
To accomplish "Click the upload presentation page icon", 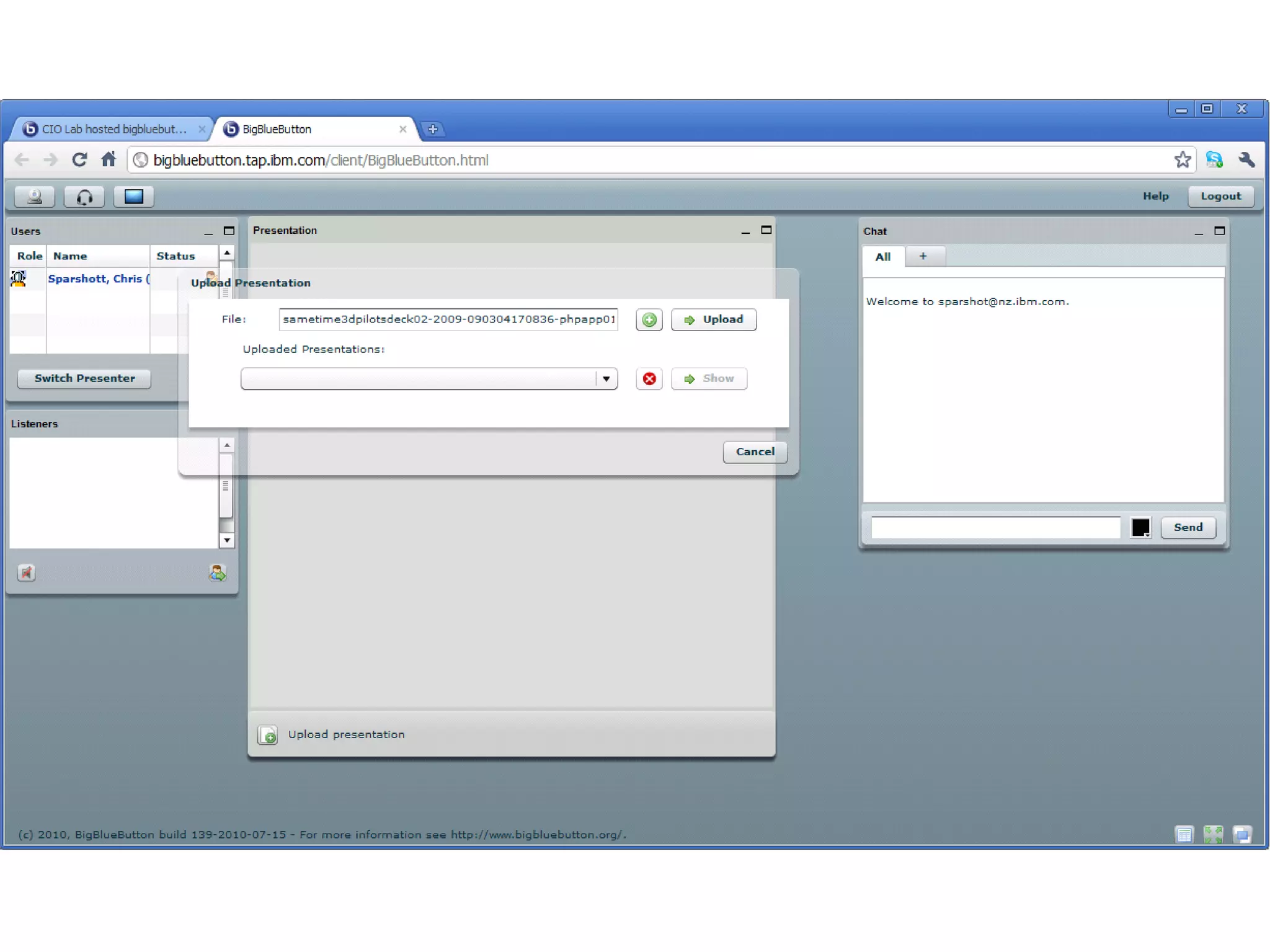I will tap(268, 735).
